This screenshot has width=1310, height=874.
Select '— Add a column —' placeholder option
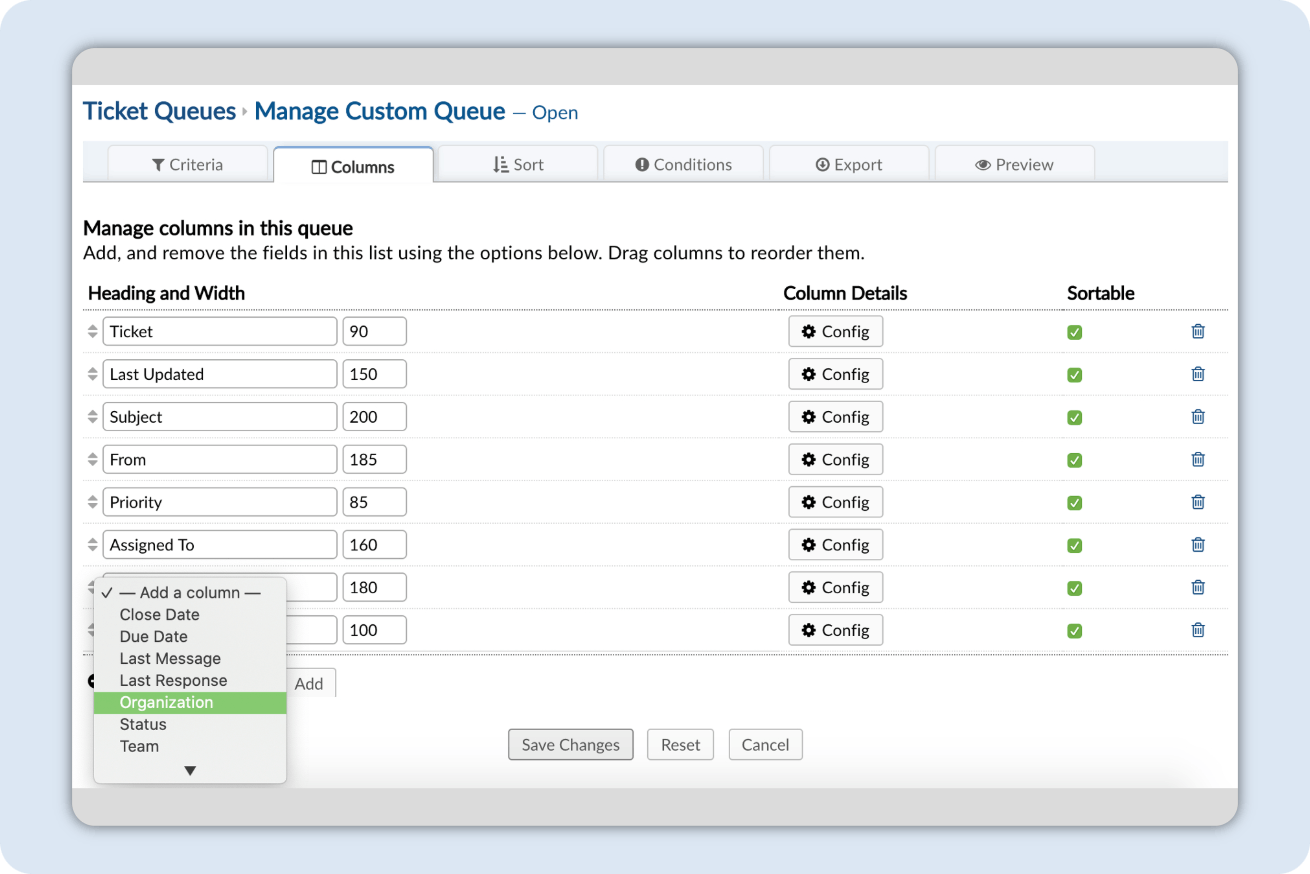point(190,592)
